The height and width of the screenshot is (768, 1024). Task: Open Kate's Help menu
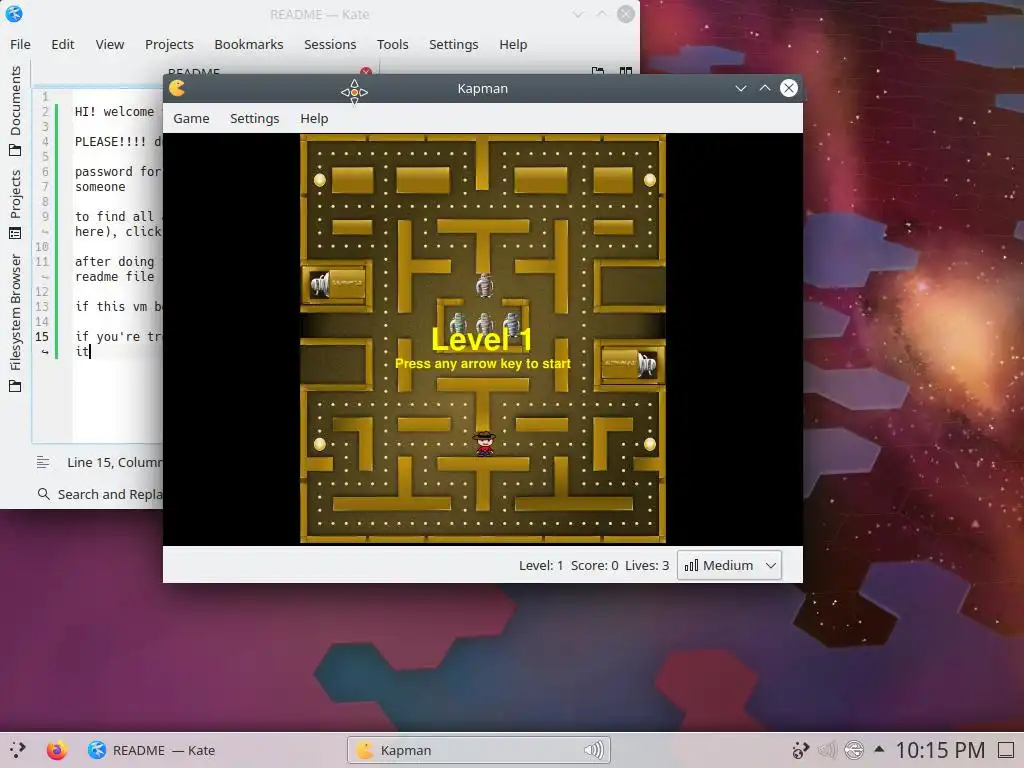(513, 44)
